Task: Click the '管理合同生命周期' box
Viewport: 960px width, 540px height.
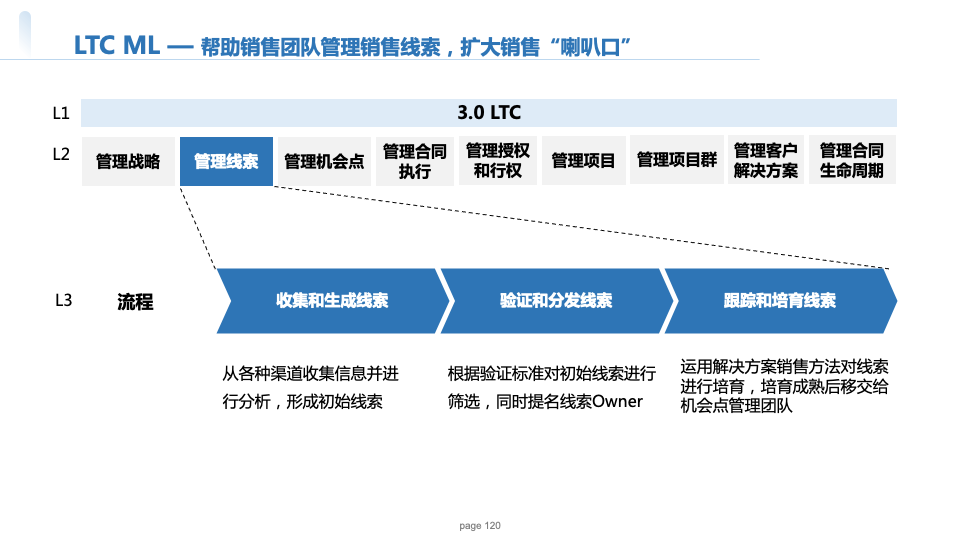Action: point(852,160)
